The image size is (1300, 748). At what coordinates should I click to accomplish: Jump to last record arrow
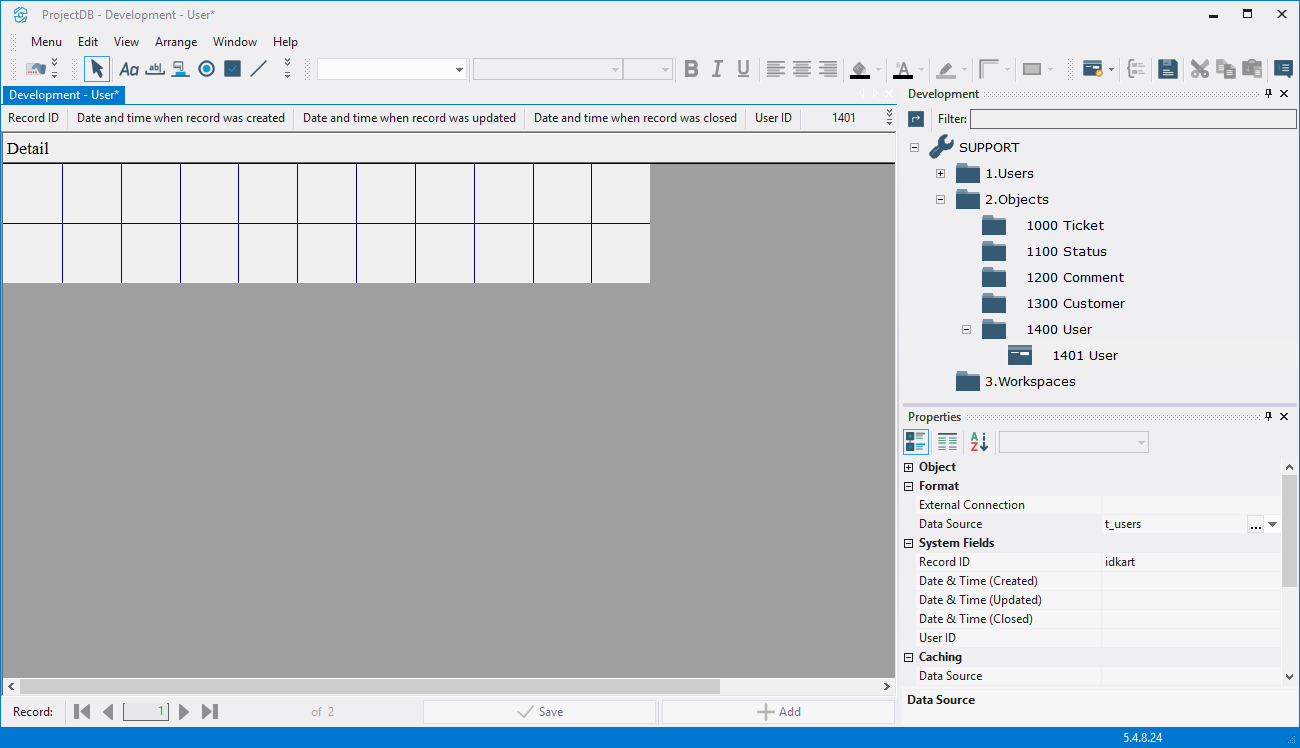(210, 712)
